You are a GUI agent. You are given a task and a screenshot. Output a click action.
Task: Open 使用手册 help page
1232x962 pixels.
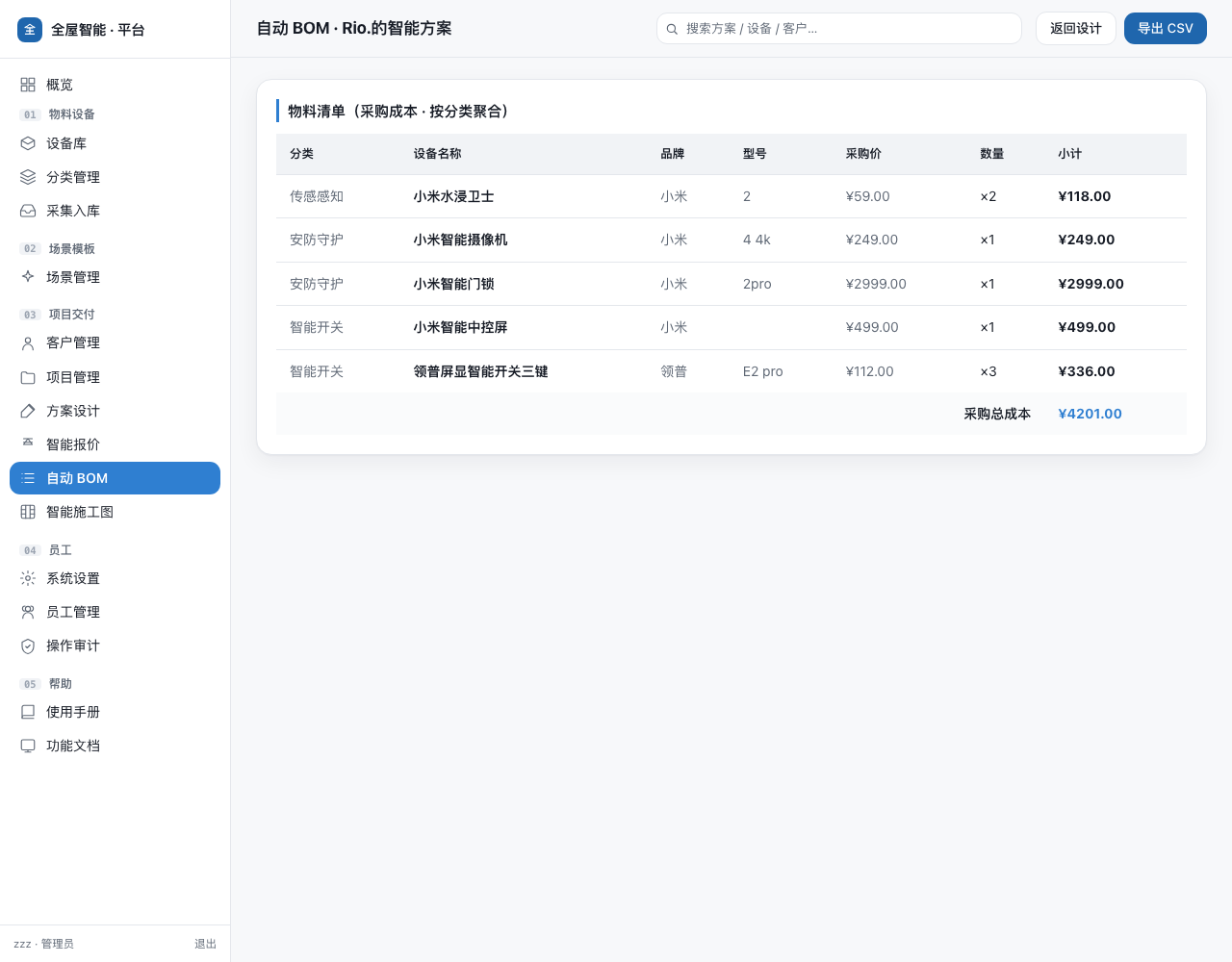[115, 712]
